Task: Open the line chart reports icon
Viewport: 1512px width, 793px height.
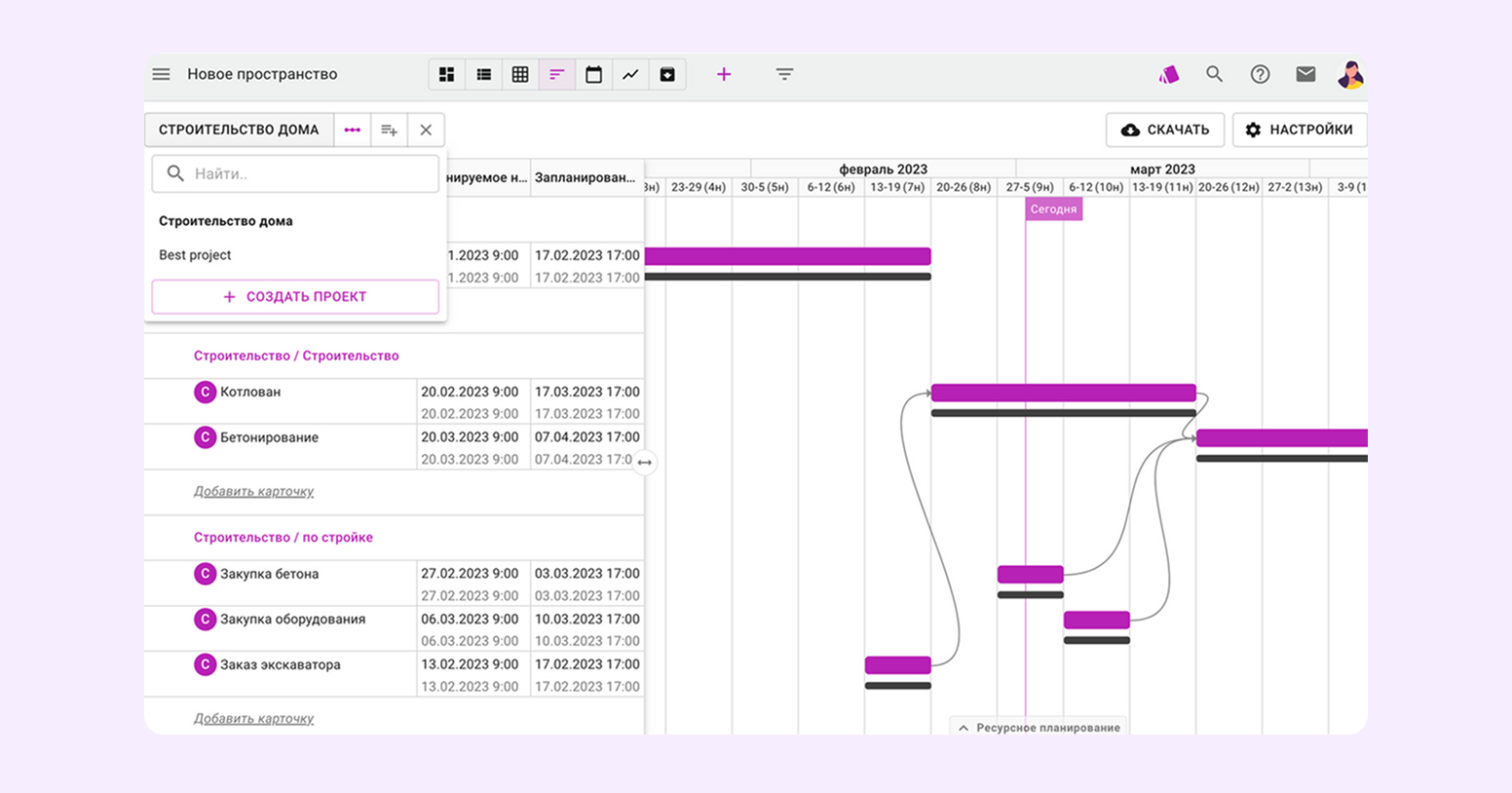Action: click(x=630, y=74)
